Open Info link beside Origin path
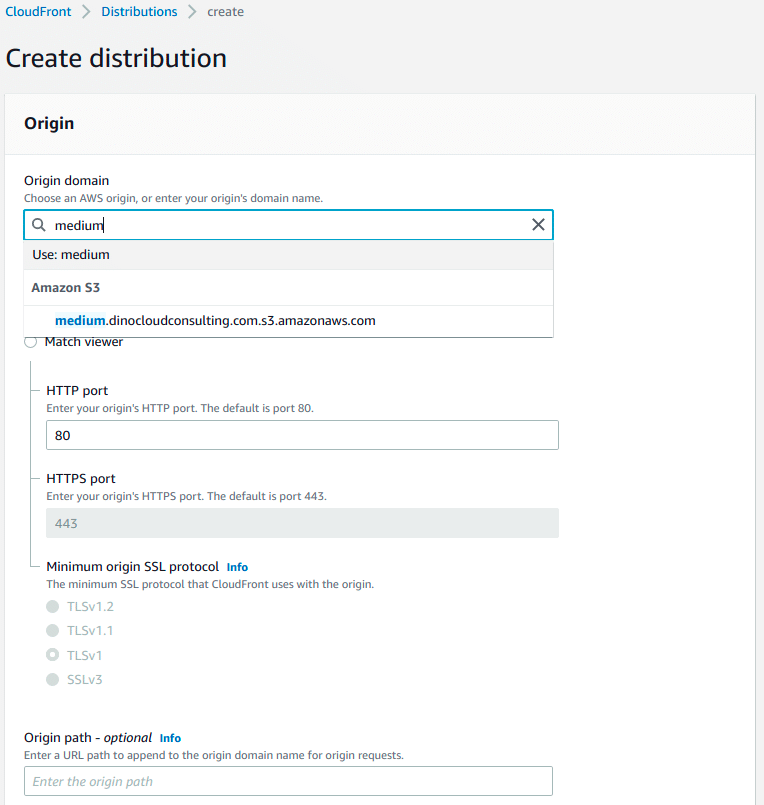This screenshot has height=805, width=764. (x=170, y=738)
